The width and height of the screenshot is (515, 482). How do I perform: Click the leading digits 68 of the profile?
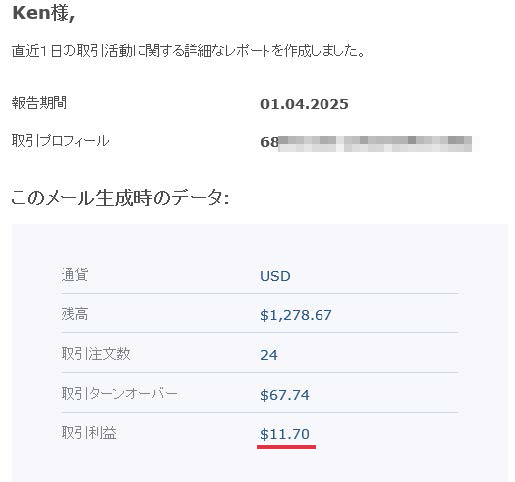[269, 143]
